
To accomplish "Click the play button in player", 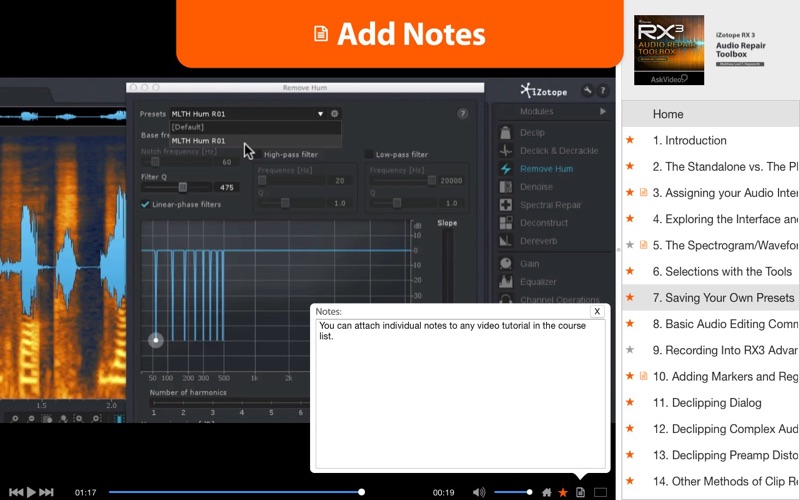I will (x=31, y=492).
